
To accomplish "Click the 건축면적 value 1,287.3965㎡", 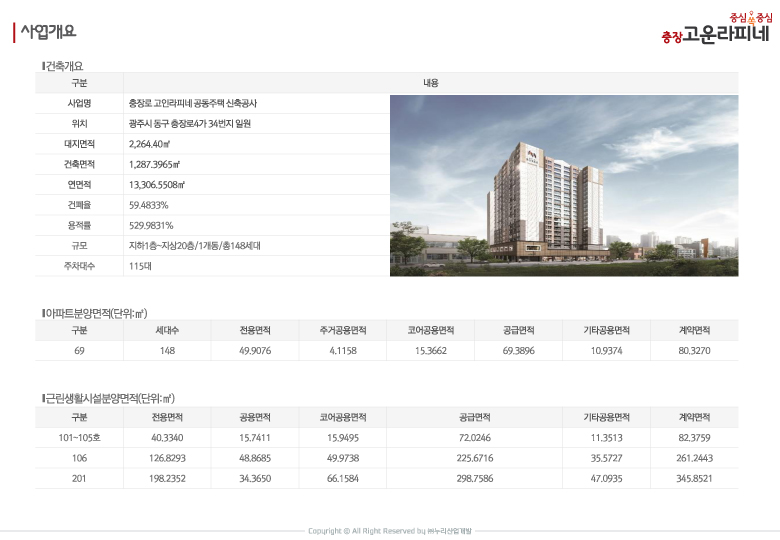I will (154, 165).
